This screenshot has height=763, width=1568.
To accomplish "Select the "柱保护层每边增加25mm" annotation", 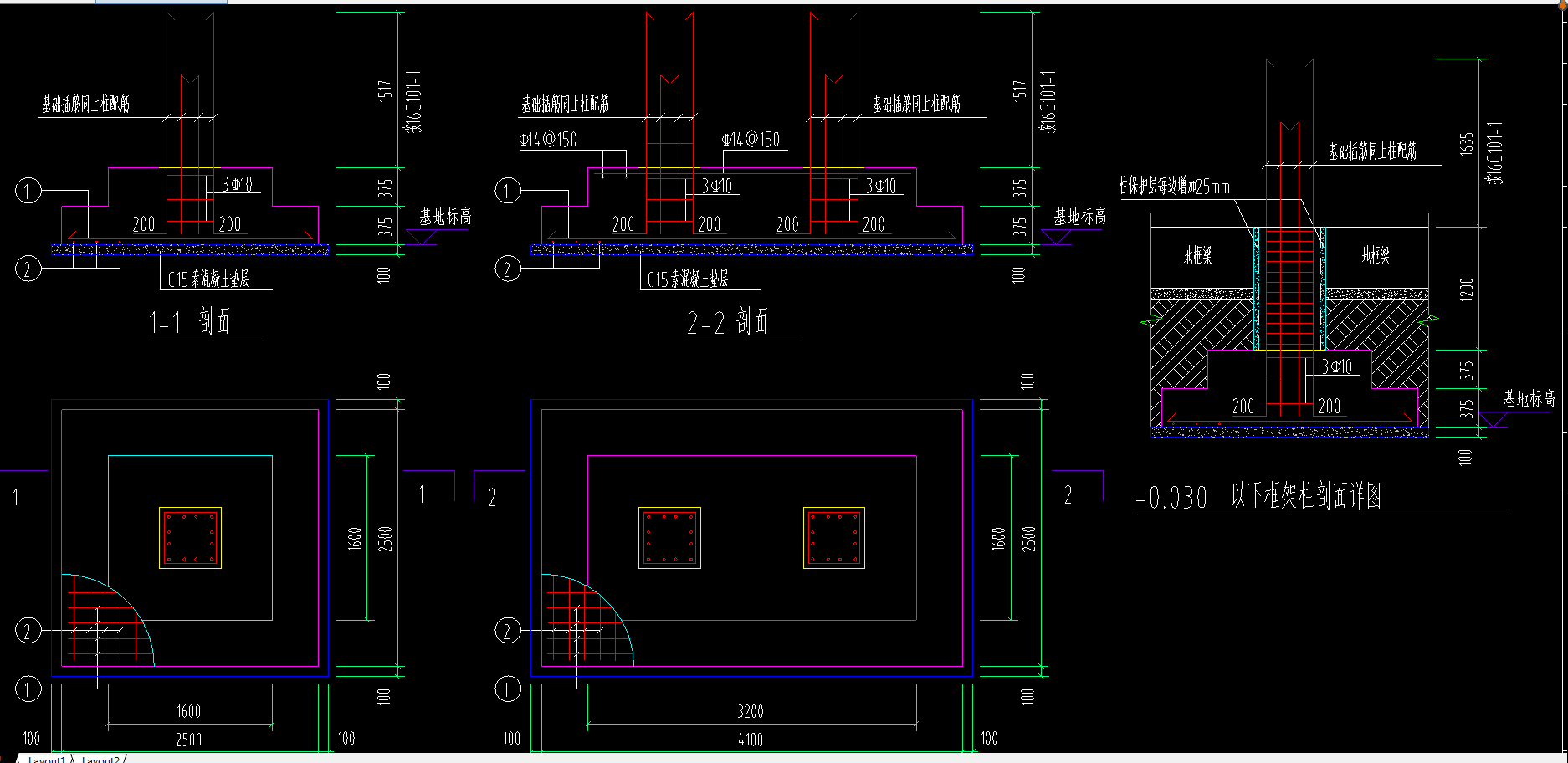I will [1174, 186].
